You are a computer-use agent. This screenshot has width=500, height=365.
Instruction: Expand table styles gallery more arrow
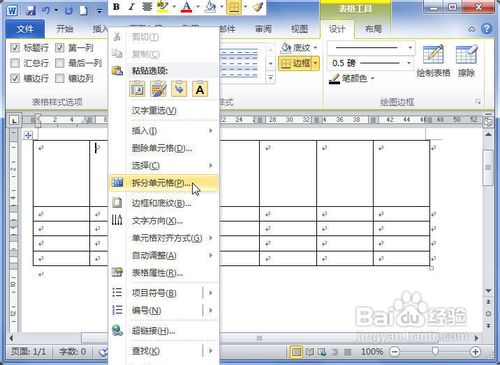[271, 78]
